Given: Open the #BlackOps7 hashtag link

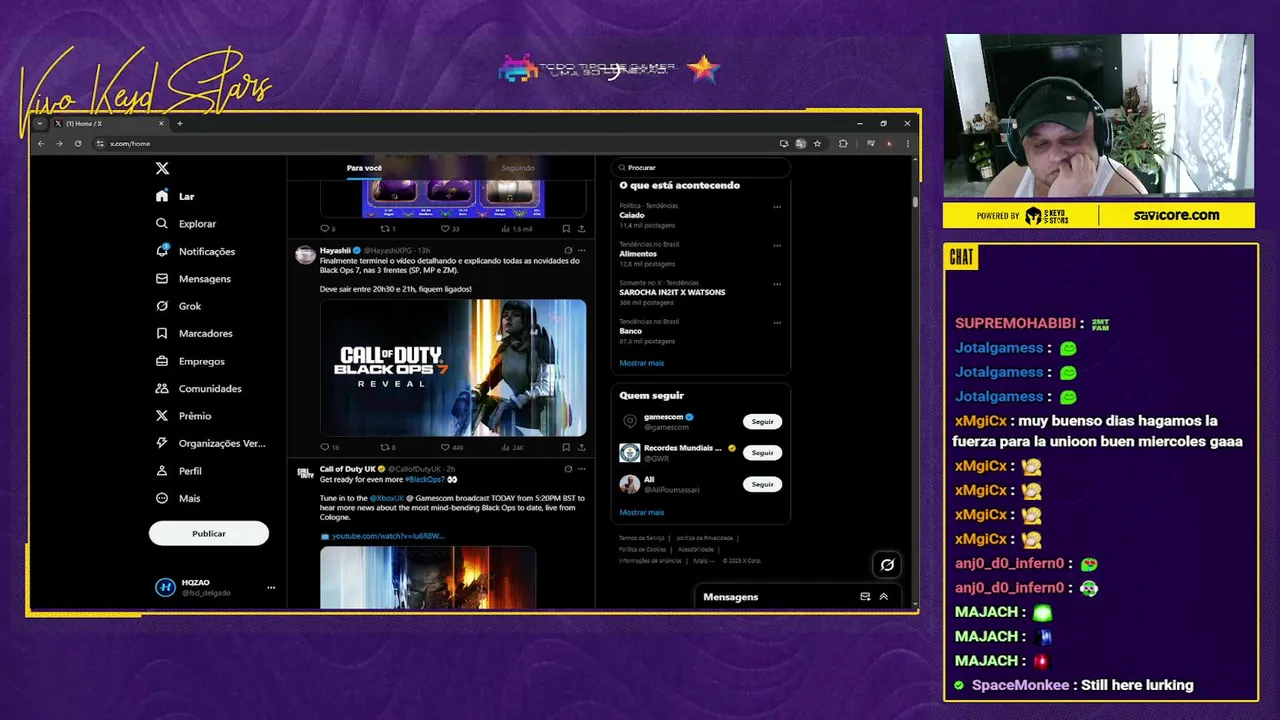Looking at the screenshot, I should (424, 480).
